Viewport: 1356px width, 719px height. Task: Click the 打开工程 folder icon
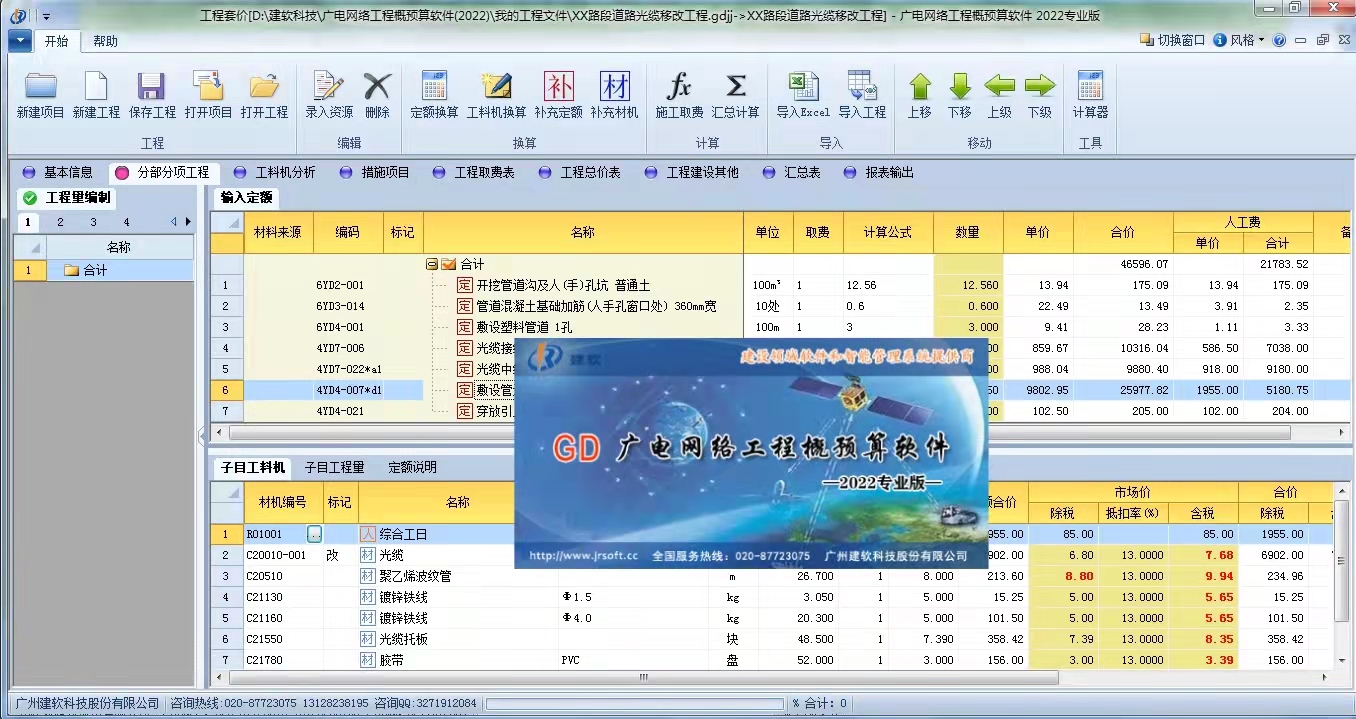(264, 86)
